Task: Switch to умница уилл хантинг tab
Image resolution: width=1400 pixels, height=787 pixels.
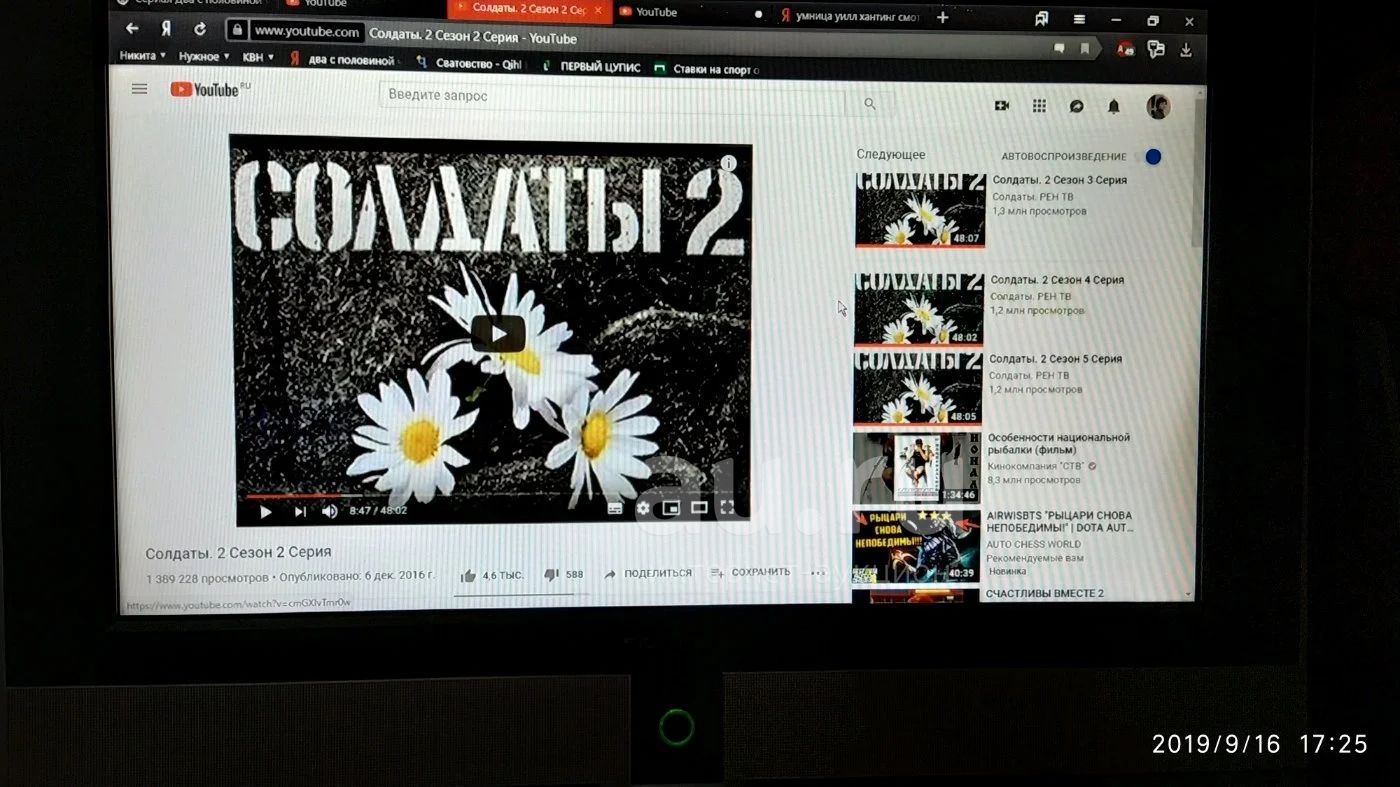Action: [850, 16]
